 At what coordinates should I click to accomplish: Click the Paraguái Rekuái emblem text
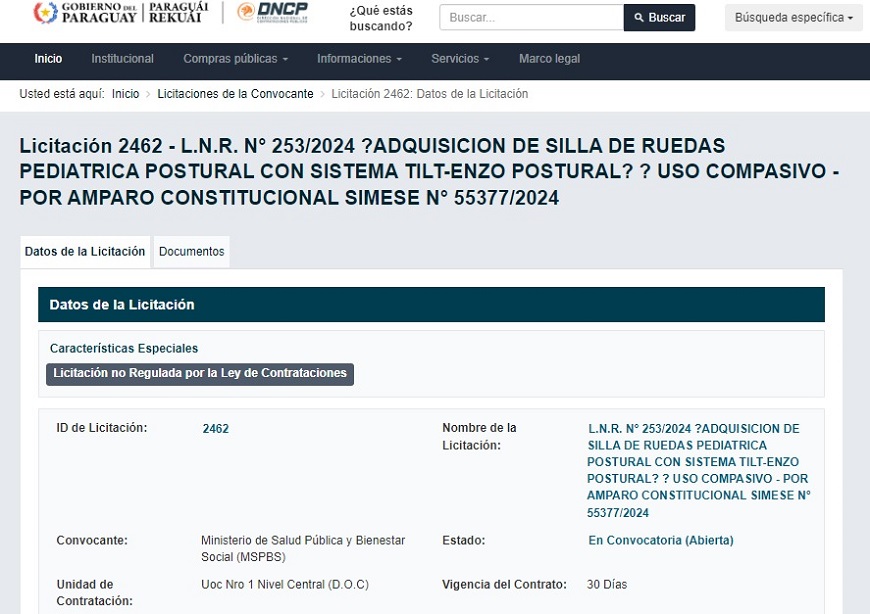coord(178,12)
